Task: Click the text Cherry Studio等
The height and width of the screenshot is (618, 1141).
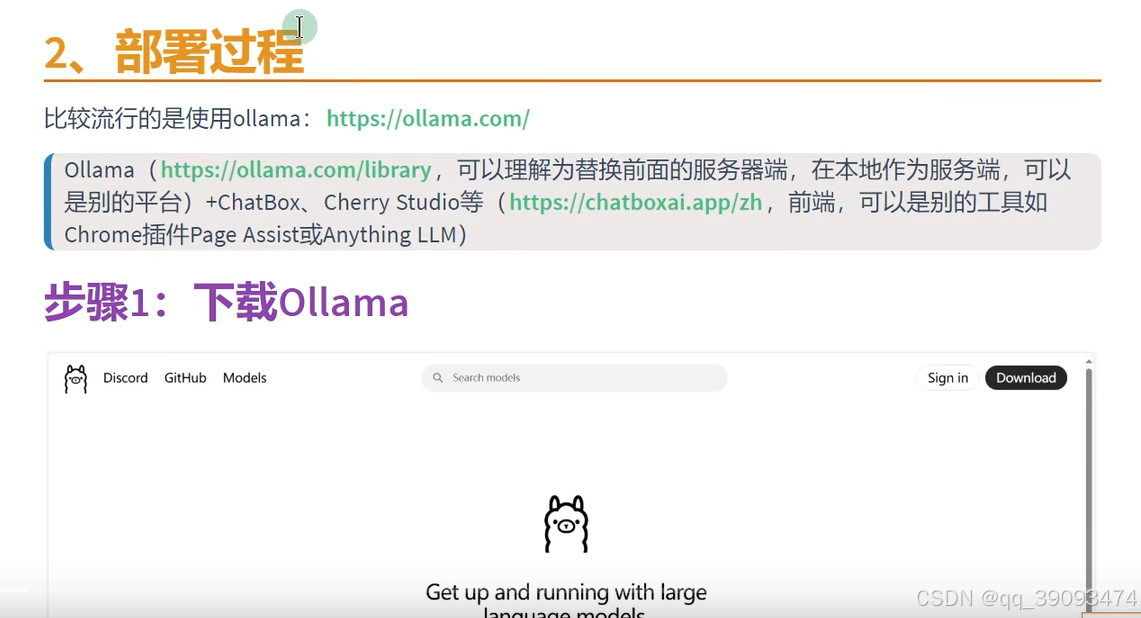Action: coord(403,202)
